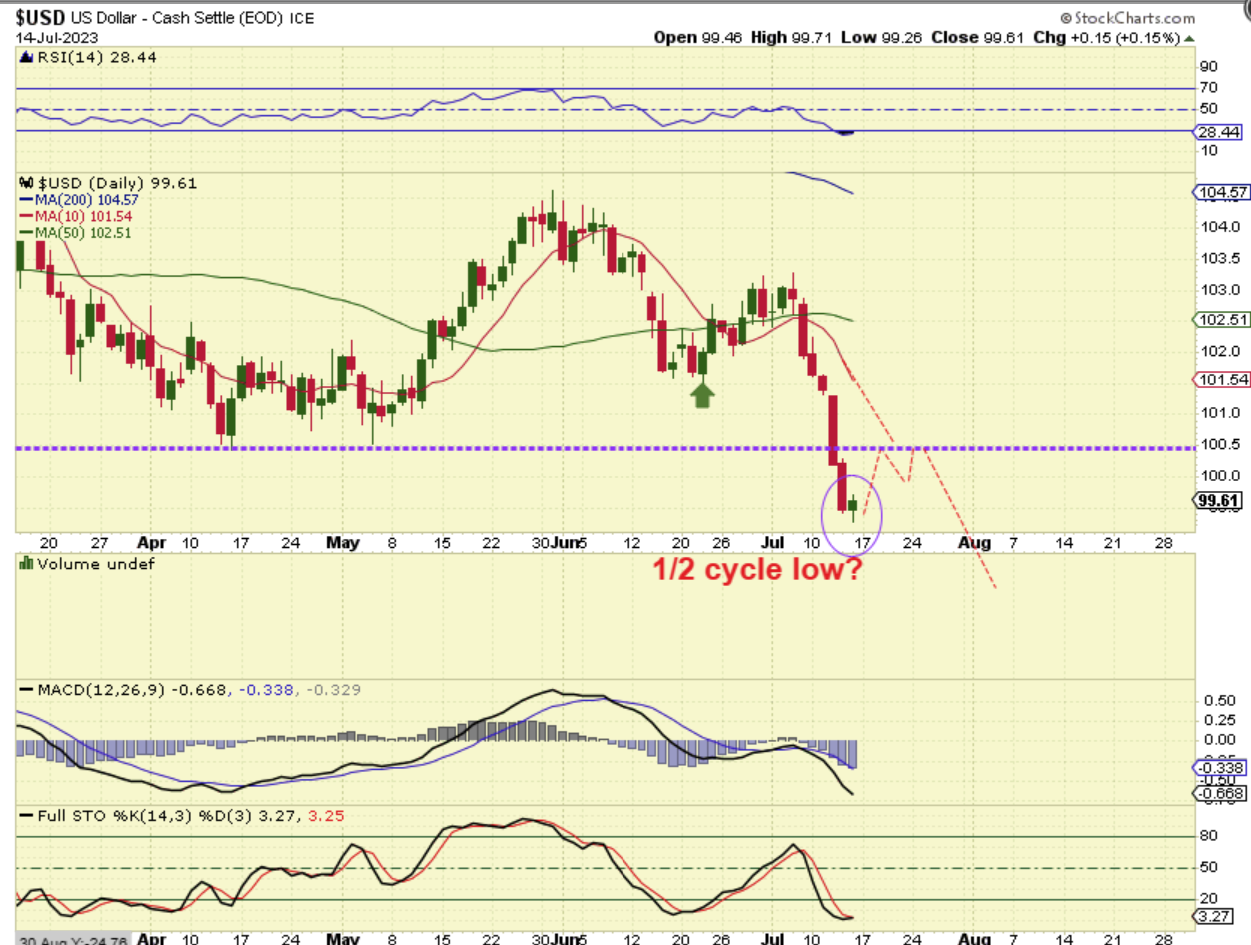Click the RSI(14) legend icon

tap(24, 58)
